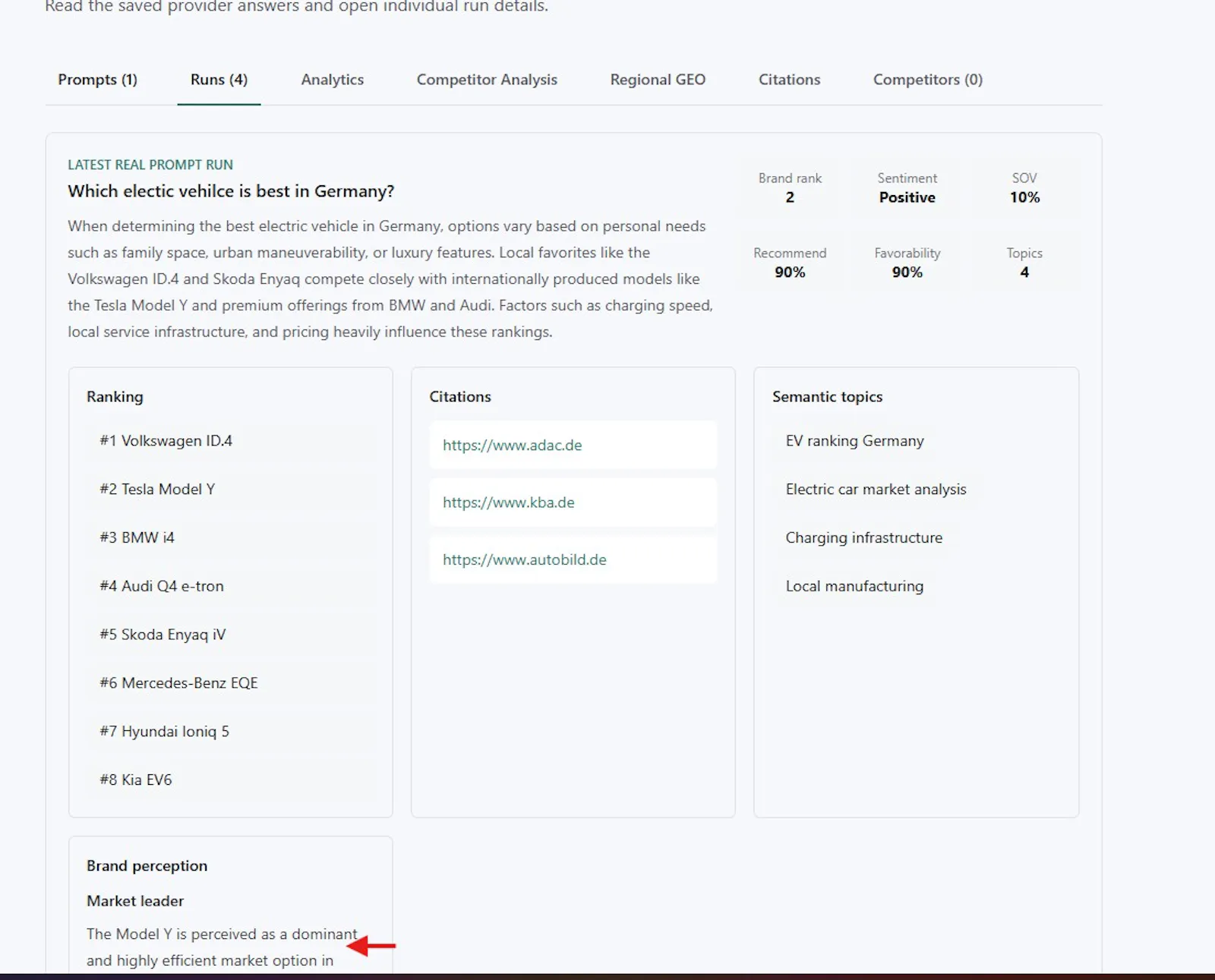Select ranking row '#4 Audi Q4 e-tron'
Image resolution: width=1215 pixels, height=980 pixels.
click(231, 586)
